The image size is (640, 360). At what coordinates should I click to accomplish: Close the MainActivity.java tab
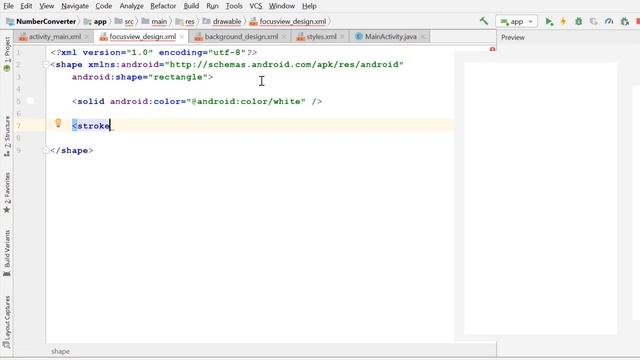422,37
